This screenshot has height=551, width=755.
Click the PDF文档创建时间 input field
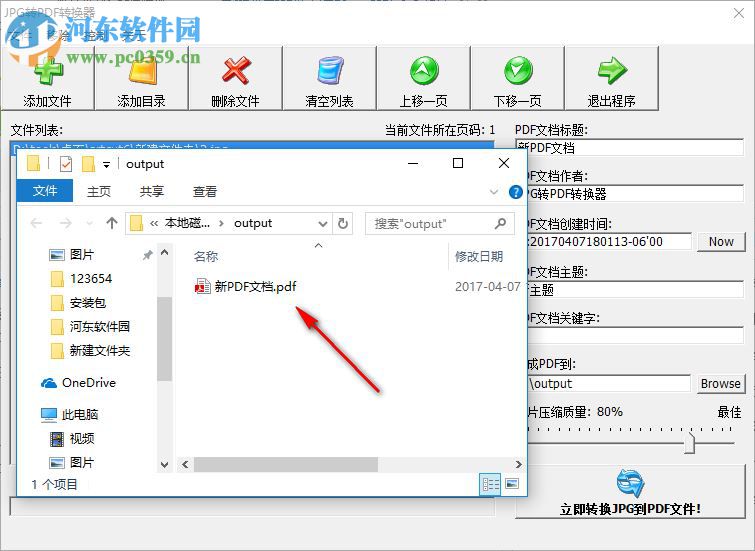[x=610, y=241]
